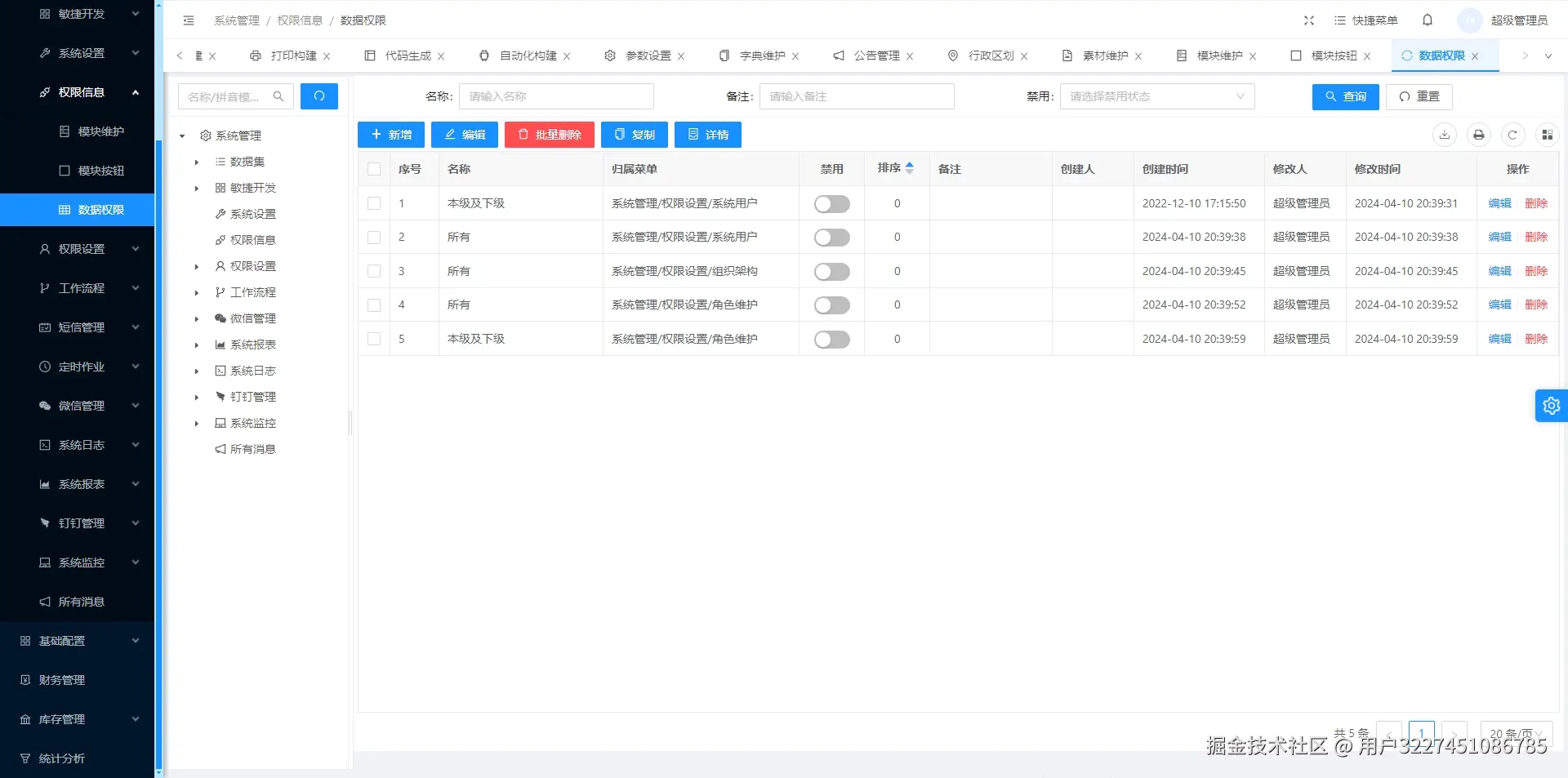The width and height of the screenshot is (1568, 778).
Task: Switch to the 行政区划 tab
Action: 991,56
